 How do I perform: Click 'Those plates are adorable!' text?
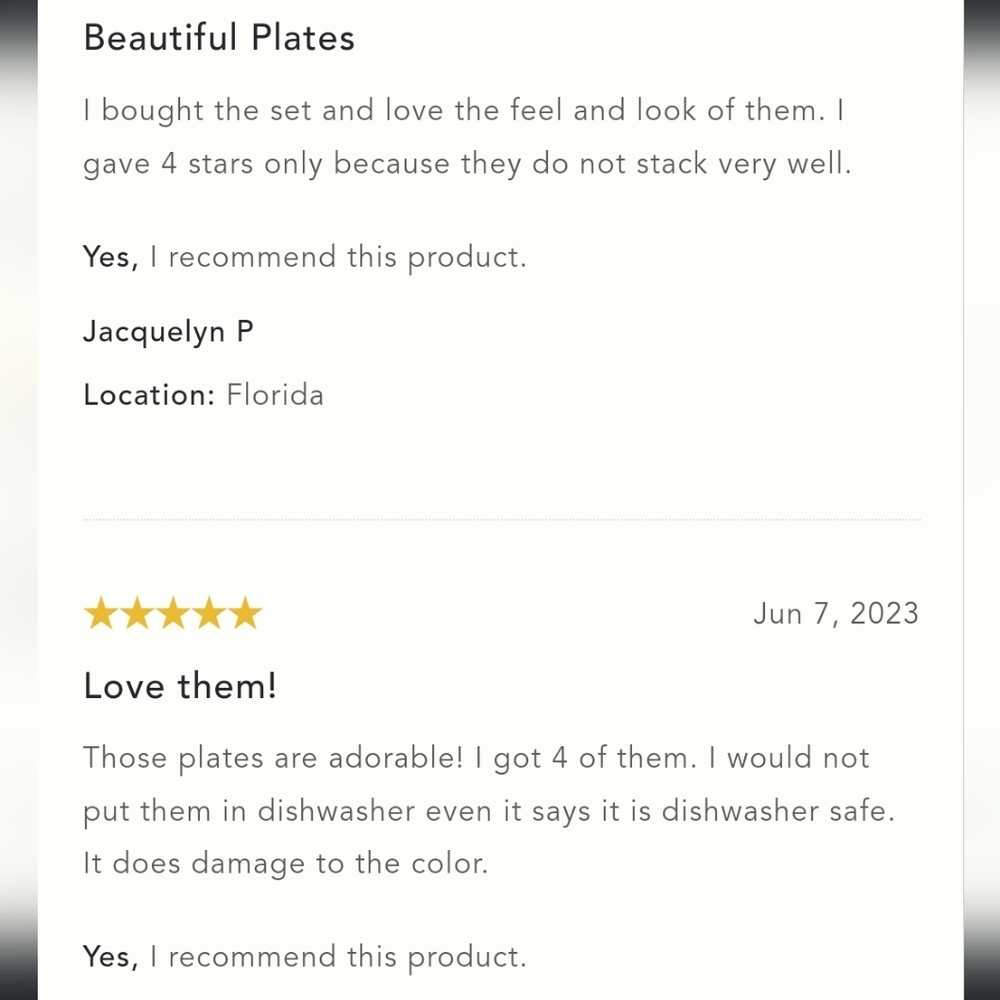(x=273, y=758)
